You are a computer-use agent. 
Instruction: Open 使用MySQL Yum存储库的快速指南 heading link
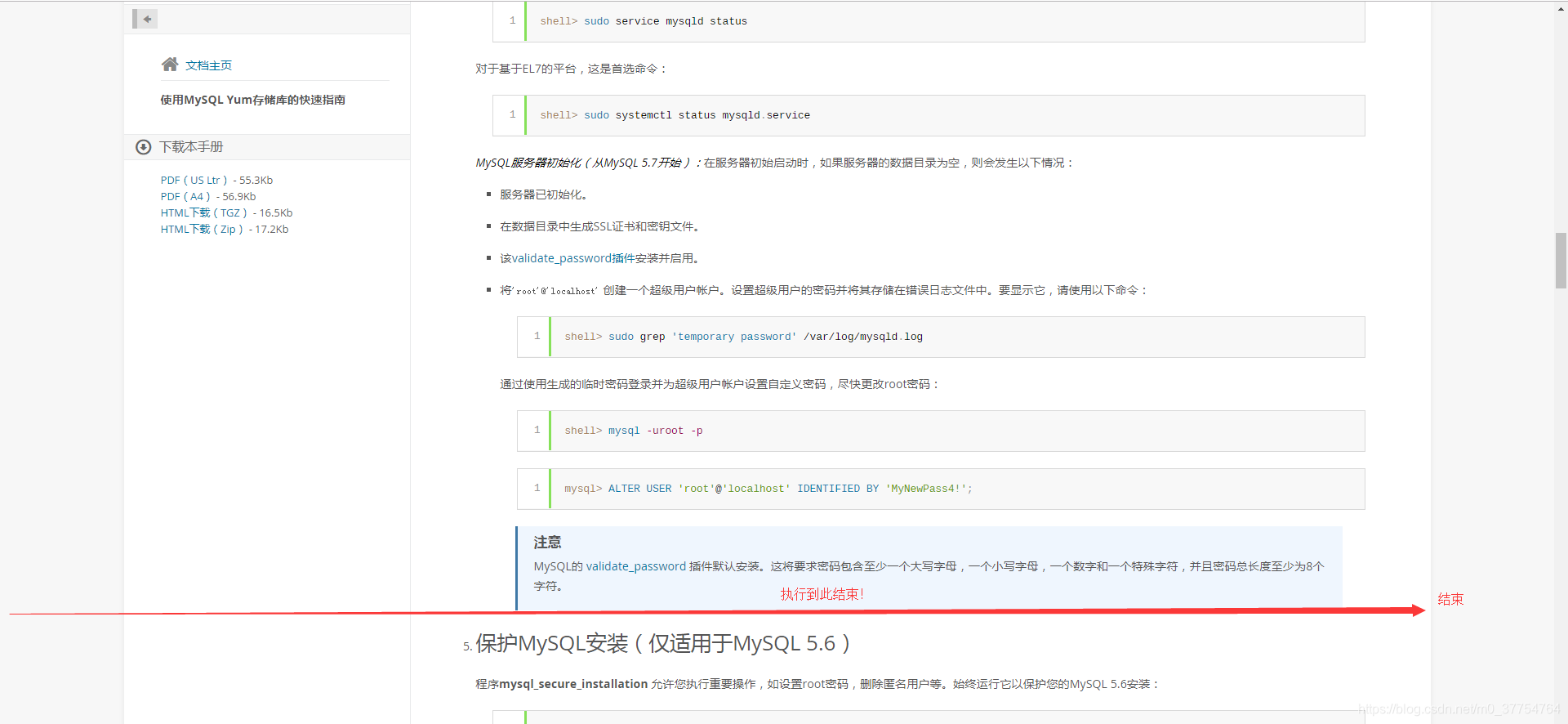coord(252,100)
